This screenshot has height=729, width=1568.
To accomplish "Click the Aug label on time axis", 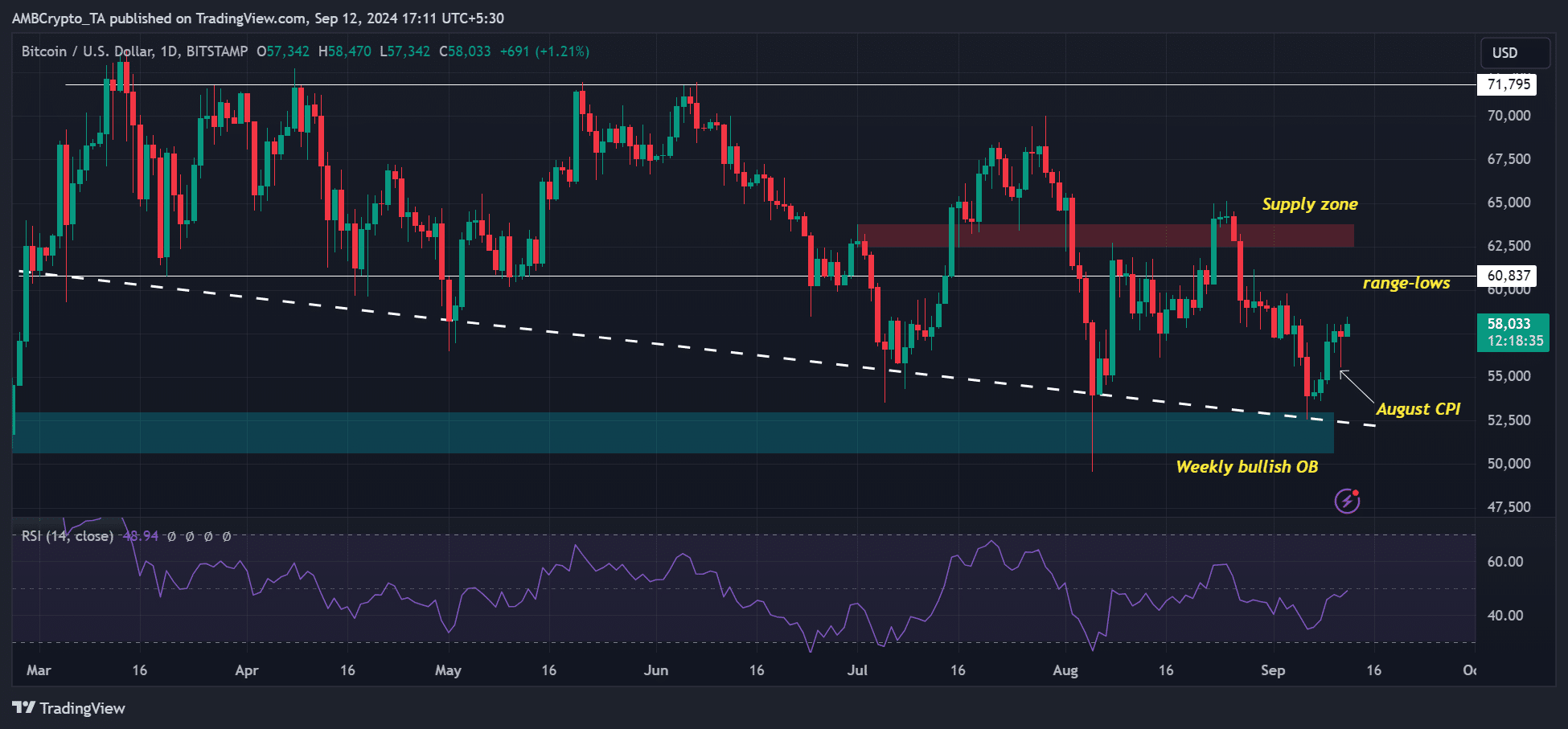I will (x=1065, y=670).
